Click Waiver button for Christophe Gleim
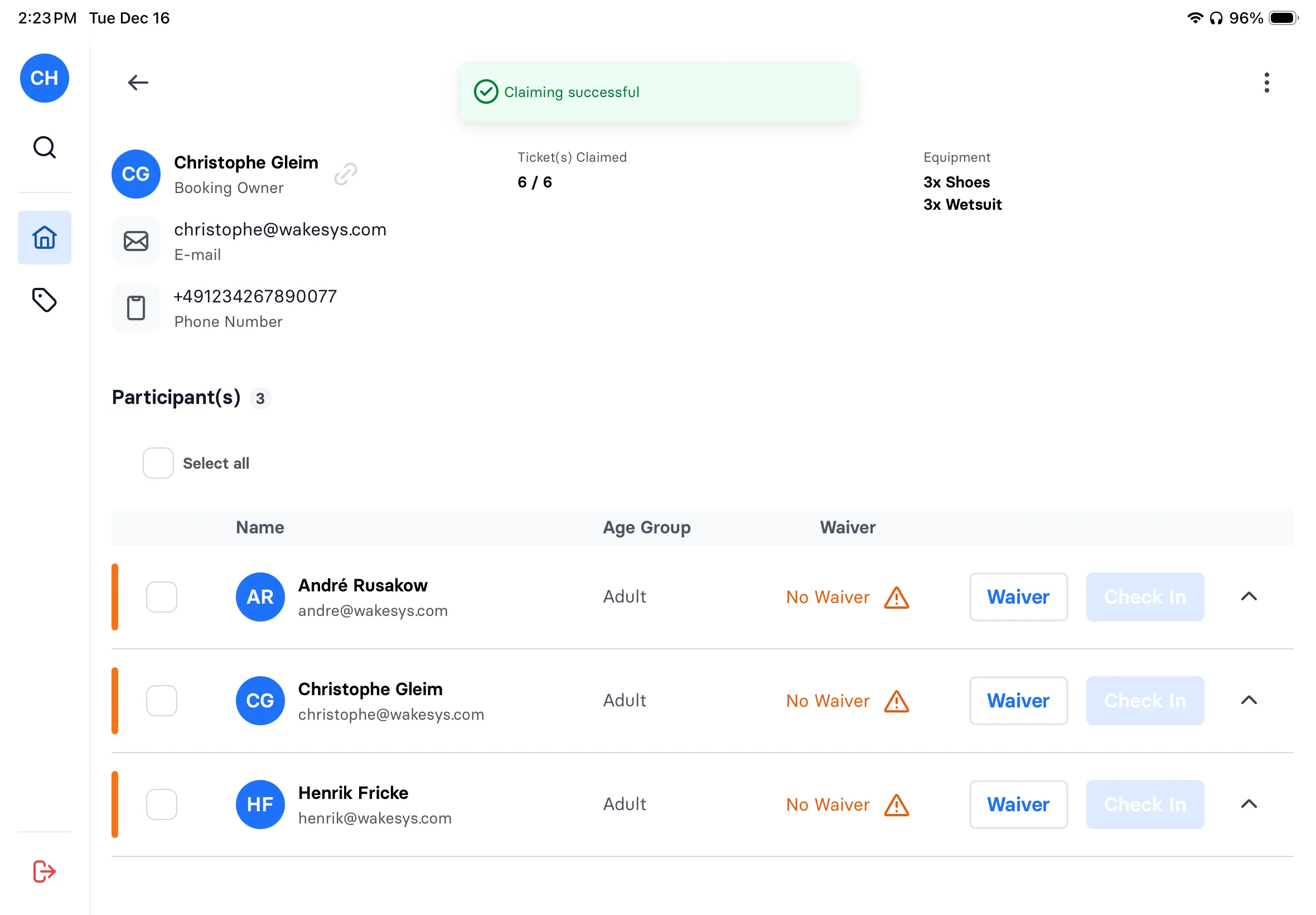The height and width of the screenshot is (915, 1316). (1018, 701)
